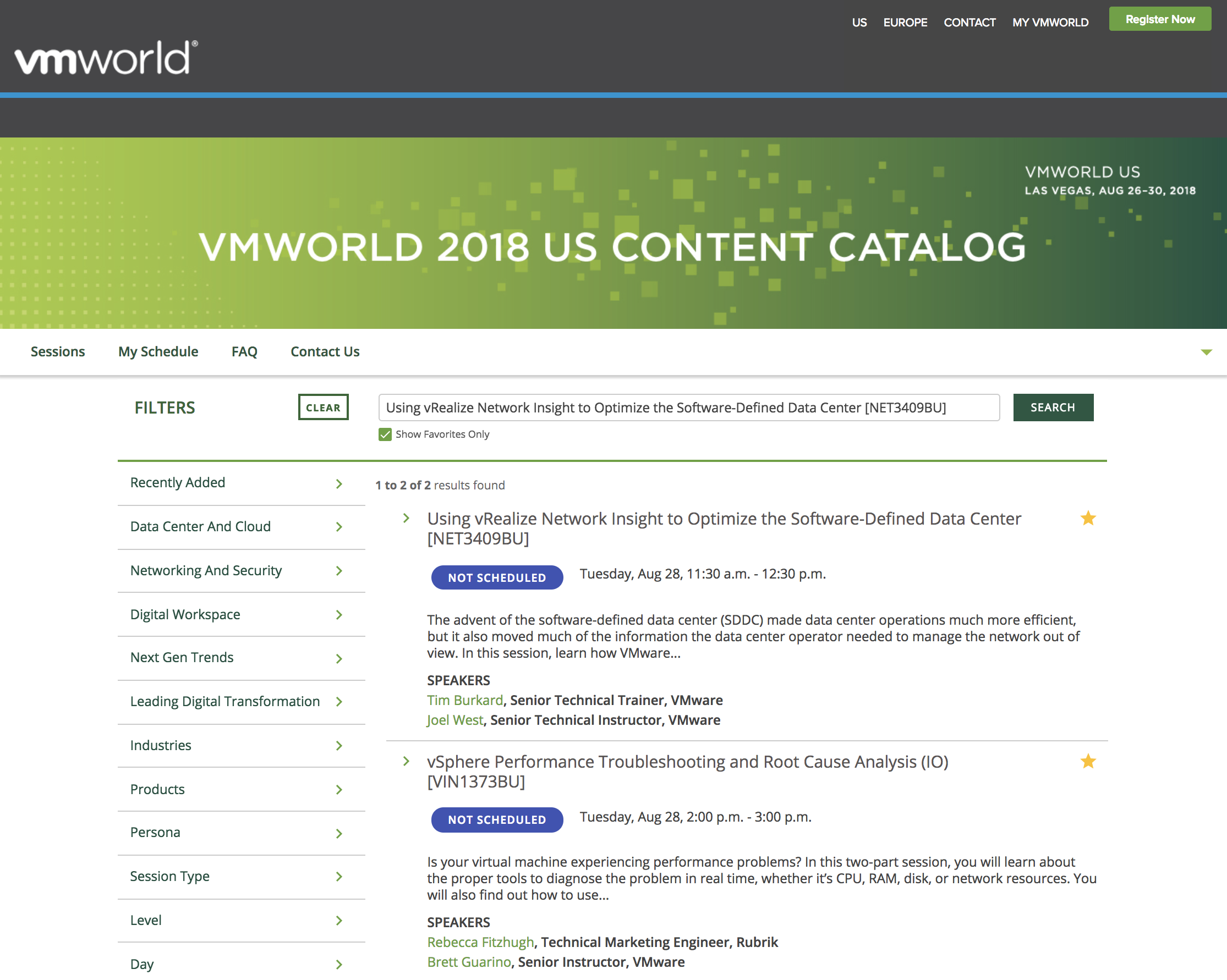This screenshot has height=980, width=1227.
Task: Unfavorite the vSphere Performance Troubleshooting session star
Action: [x=1088, y=761]
